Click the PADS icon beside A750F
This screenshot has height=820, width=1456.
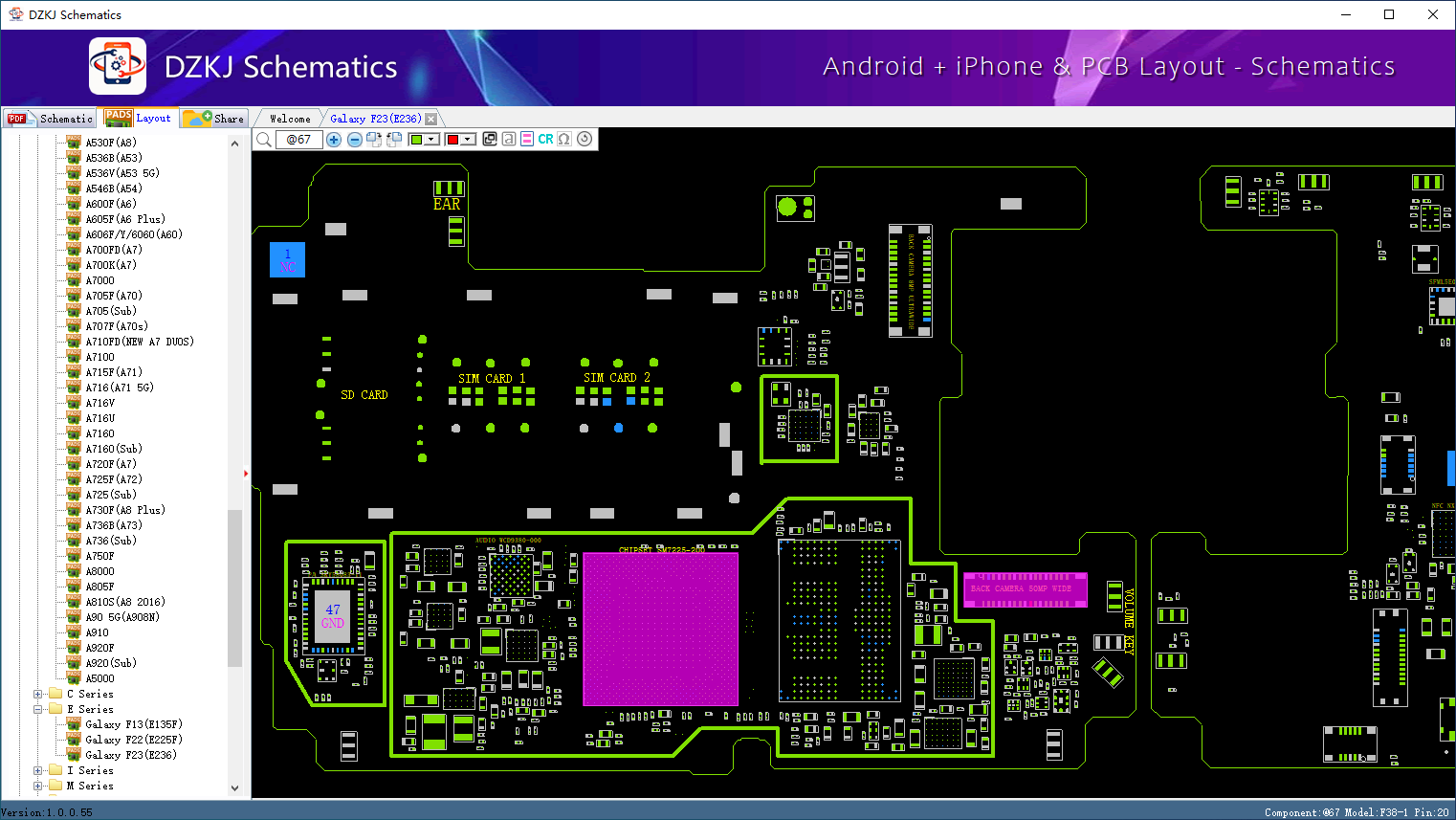click(x=74, y=555)
